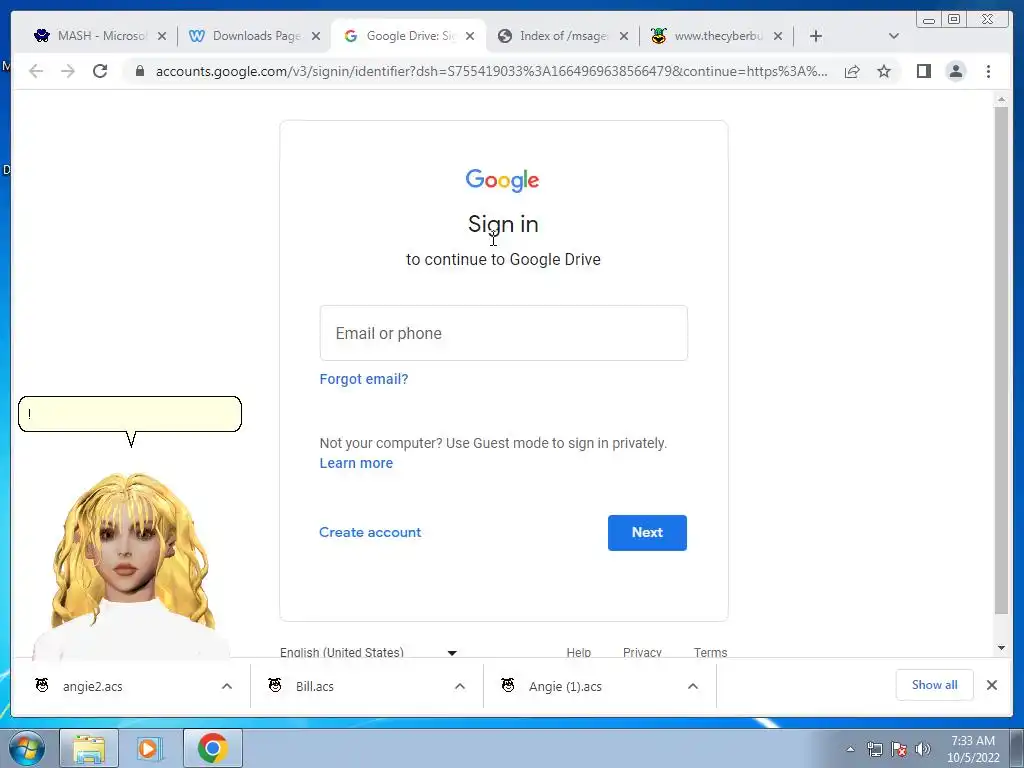Click the agent's yellow speech balloon

point(130,414)
